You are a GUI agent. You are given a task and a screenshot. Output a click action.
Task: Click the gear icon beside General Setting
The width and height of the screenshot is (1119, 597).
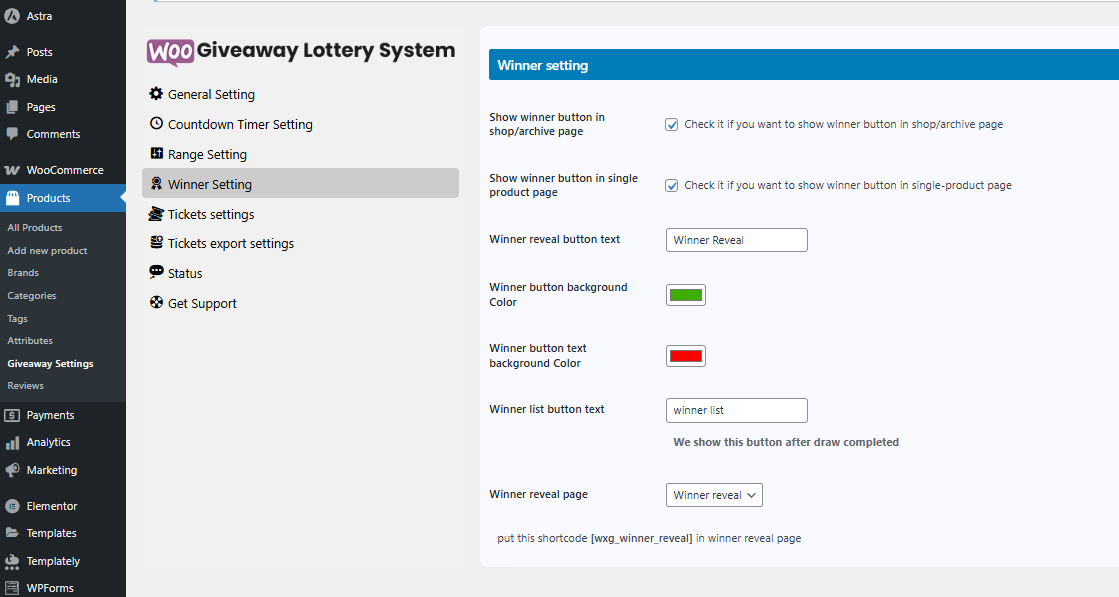pyautogui.click(x=156, y=94)
